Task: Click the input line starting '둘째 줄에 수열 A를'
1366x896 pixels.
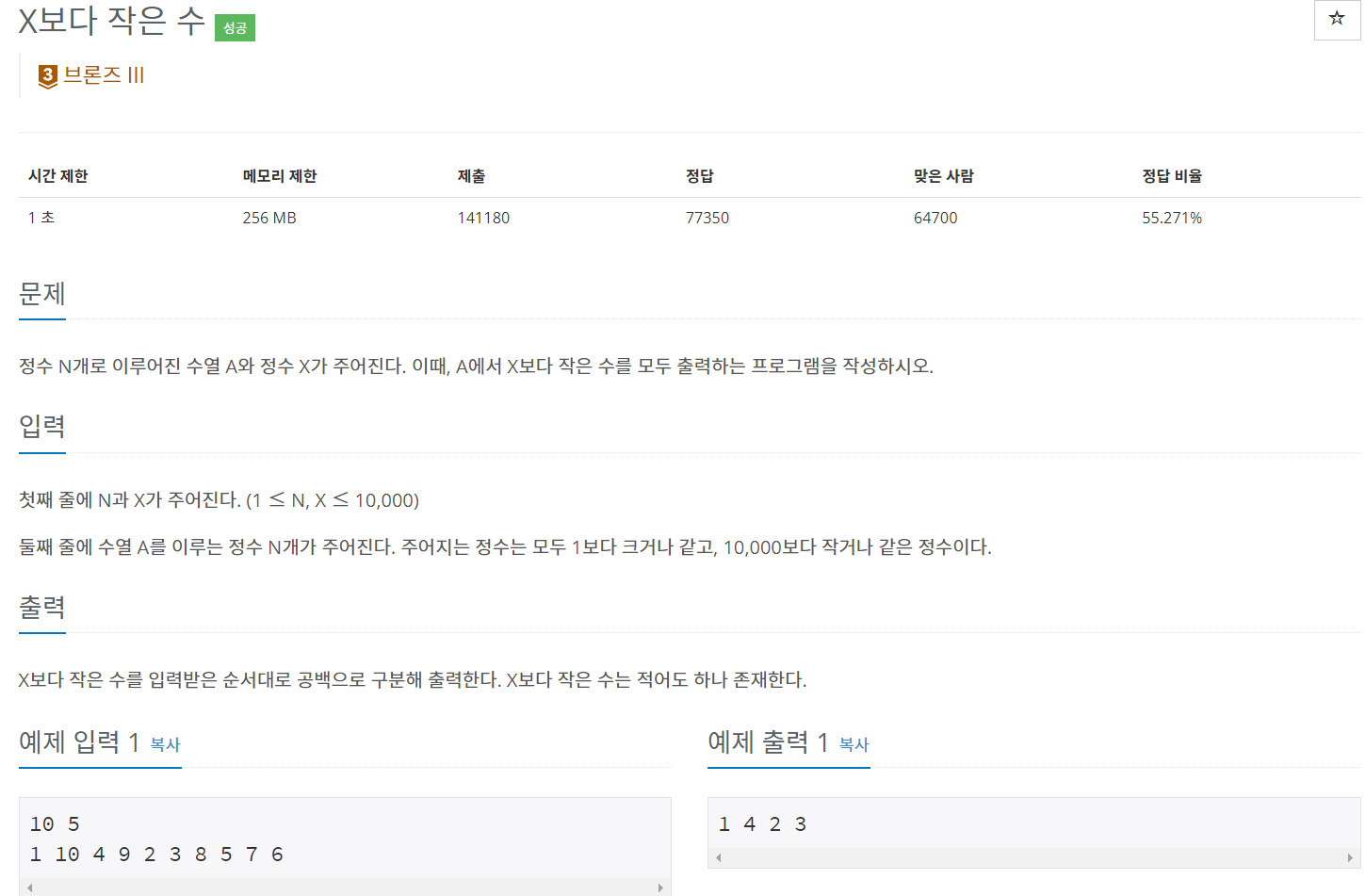Action: [505, 547]
